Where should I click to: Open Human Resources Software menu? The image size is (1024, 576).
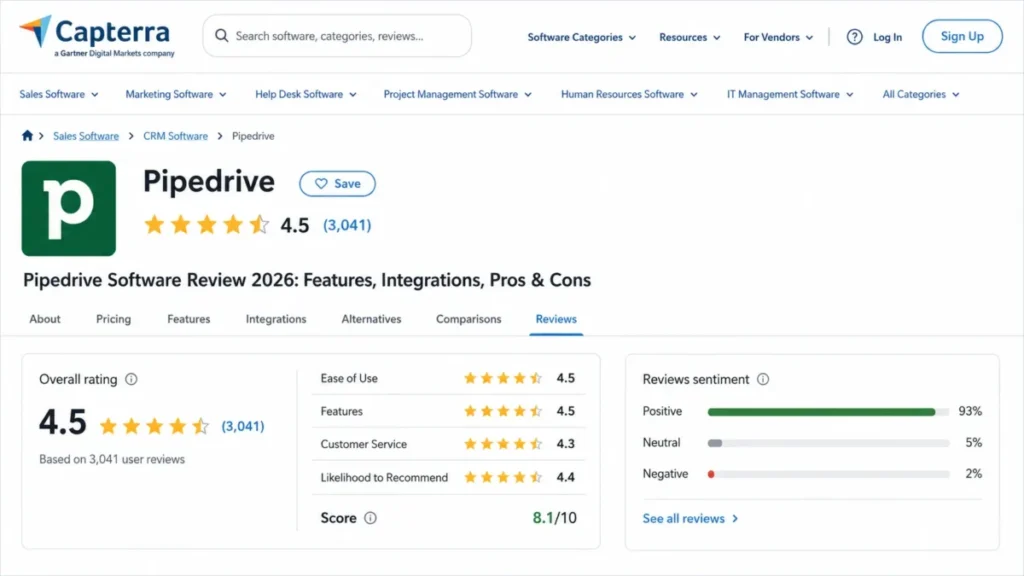coord(629,94)
